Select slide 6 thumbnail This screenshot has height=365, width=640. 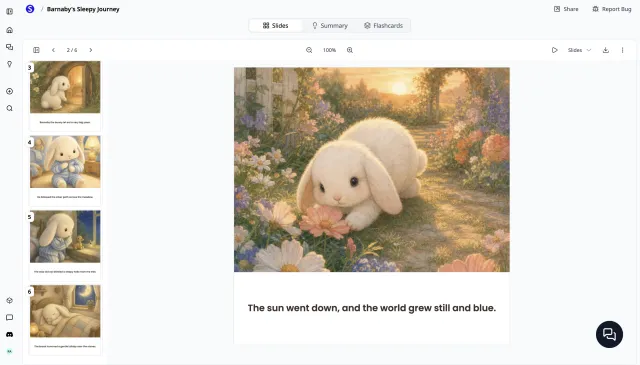click(x=65, y=319)
